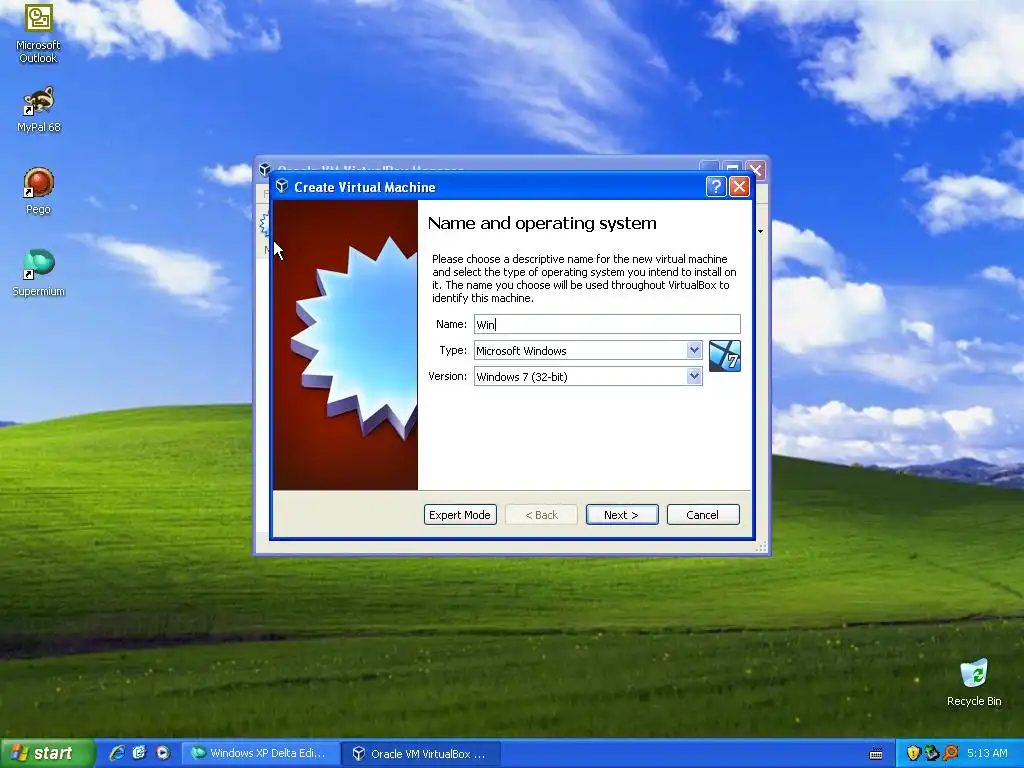
Task: Open the Start menu
Action: tap(46, 753)
